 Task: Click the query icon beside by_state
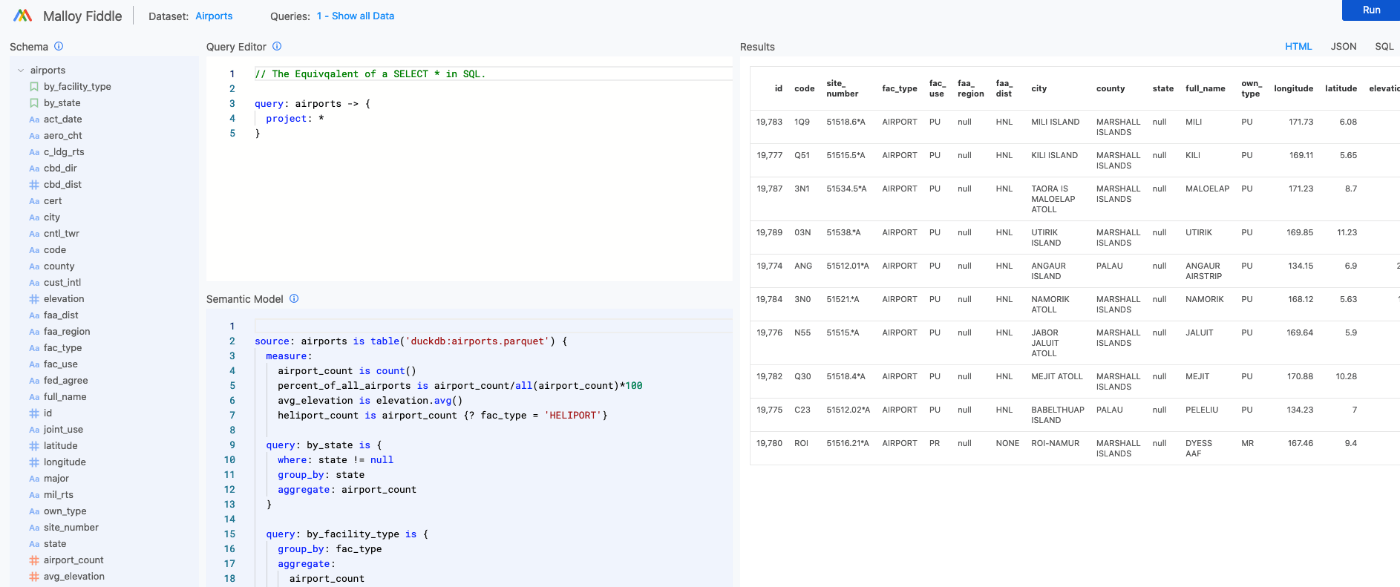coord(34,103)
